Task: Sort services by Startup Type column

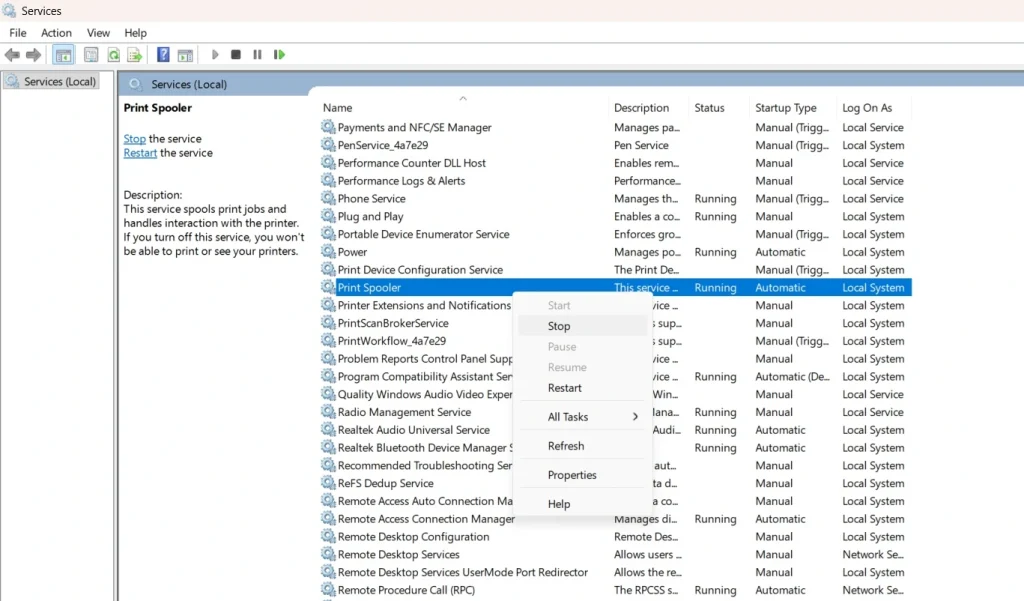Action: coord(786,108)
